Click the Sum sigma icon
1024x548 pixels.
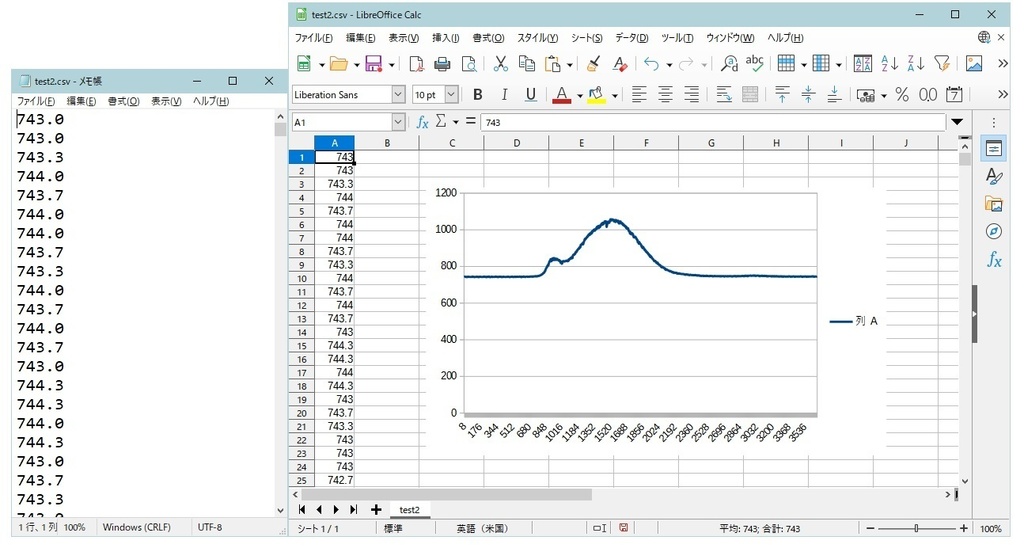coord(441,121)
